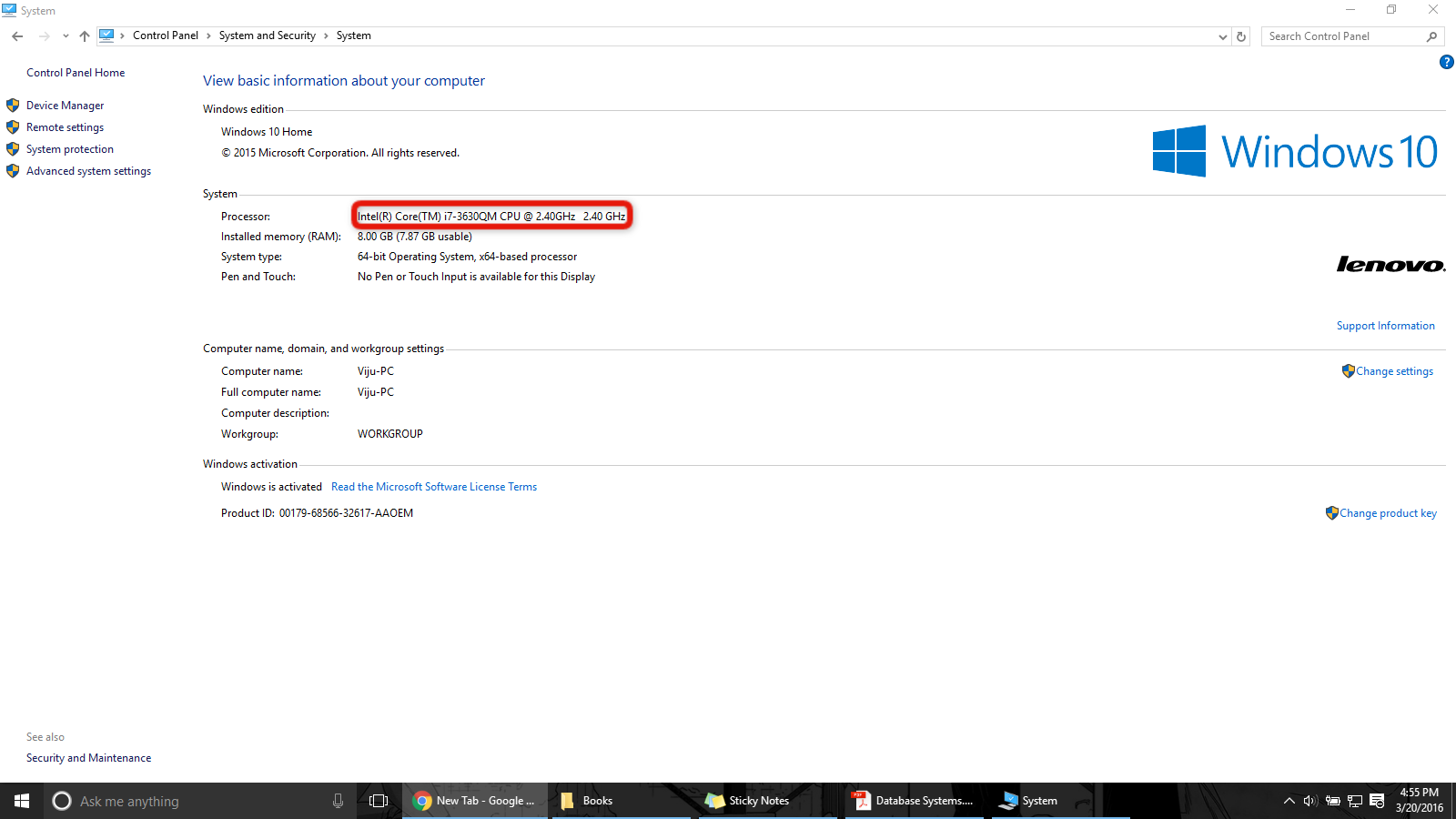Close the System window

click(1433, 10)
